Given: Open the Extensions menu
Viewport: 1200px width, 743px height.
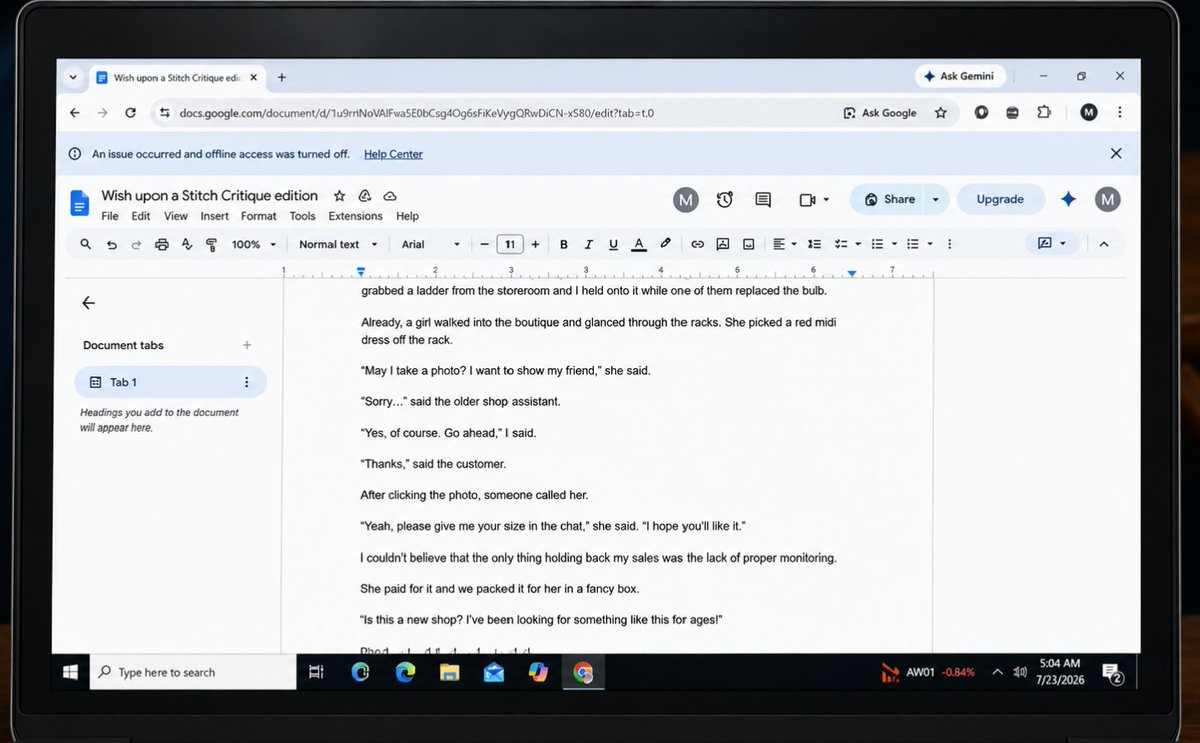Looking at the screenshot, I should click(x=355, y=216).
